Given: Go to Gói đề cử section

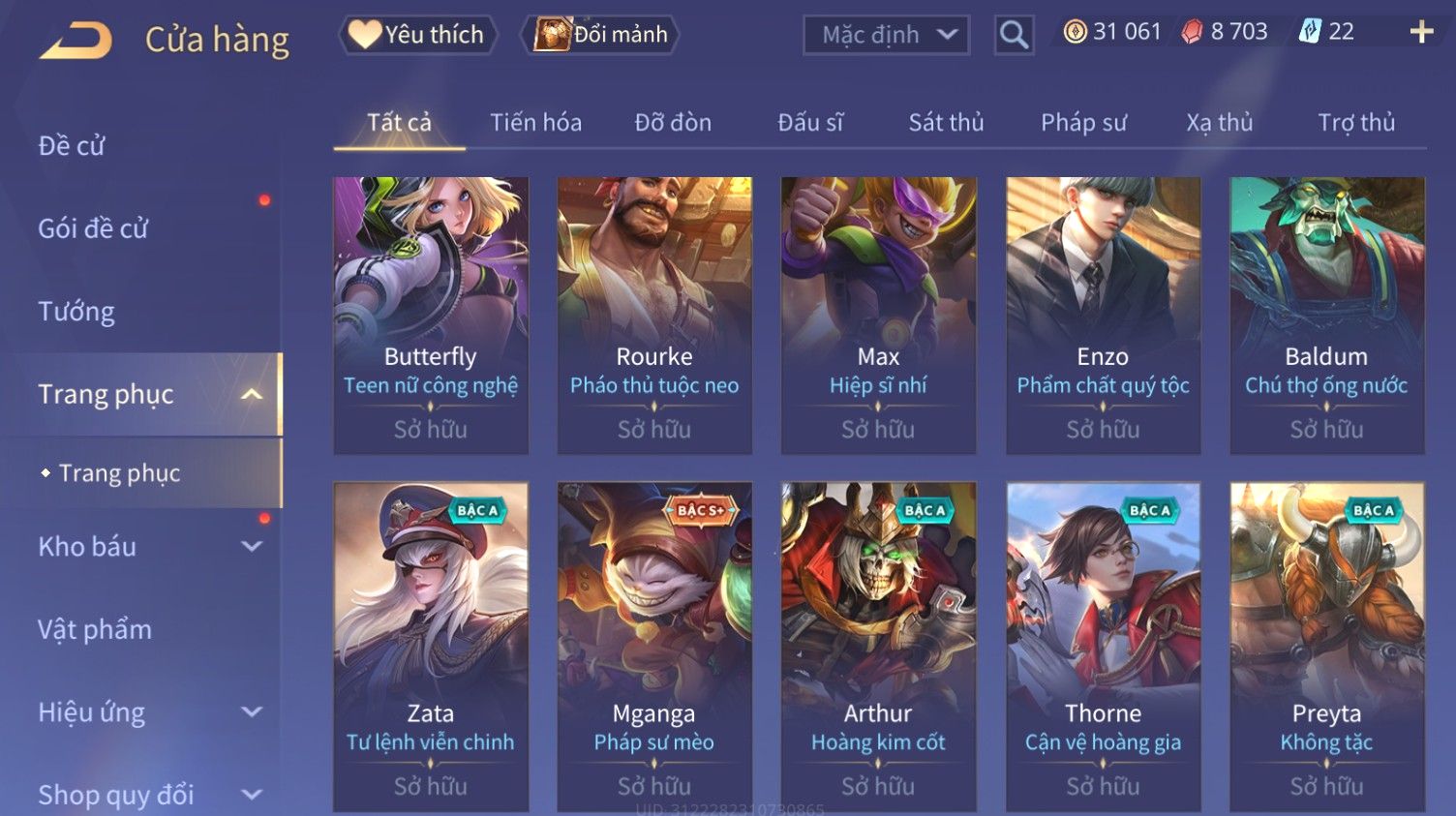Looking at the screenshot, I should [x=93, y=228].
